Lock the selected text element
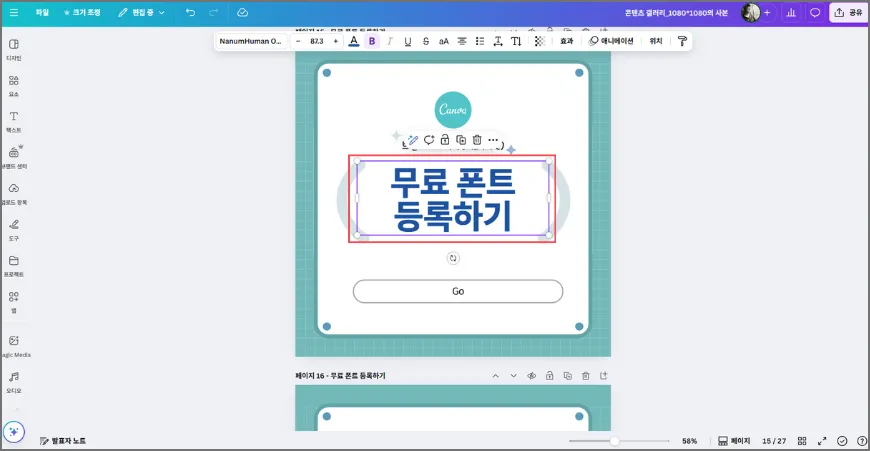Screen dimensions: 870x451 point(445,140)
